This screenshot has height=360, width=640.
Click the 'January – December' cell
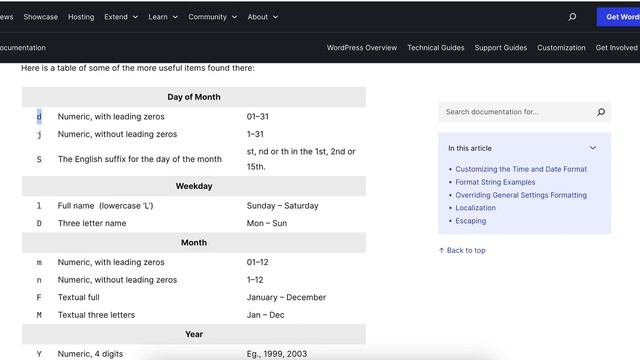pos(286,297)
